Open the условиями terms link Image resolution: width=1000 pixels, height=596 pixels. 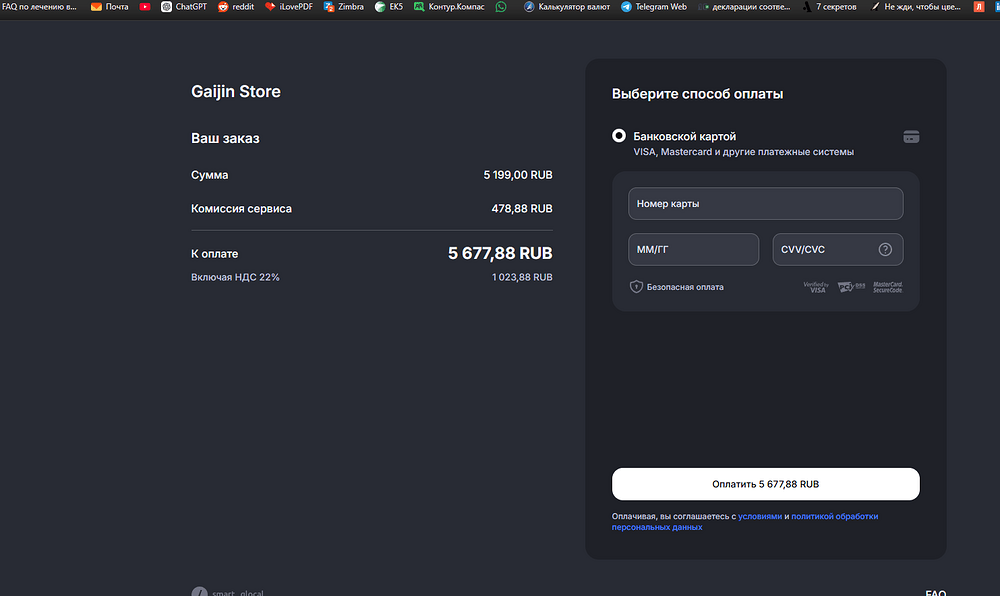point(760,516)
